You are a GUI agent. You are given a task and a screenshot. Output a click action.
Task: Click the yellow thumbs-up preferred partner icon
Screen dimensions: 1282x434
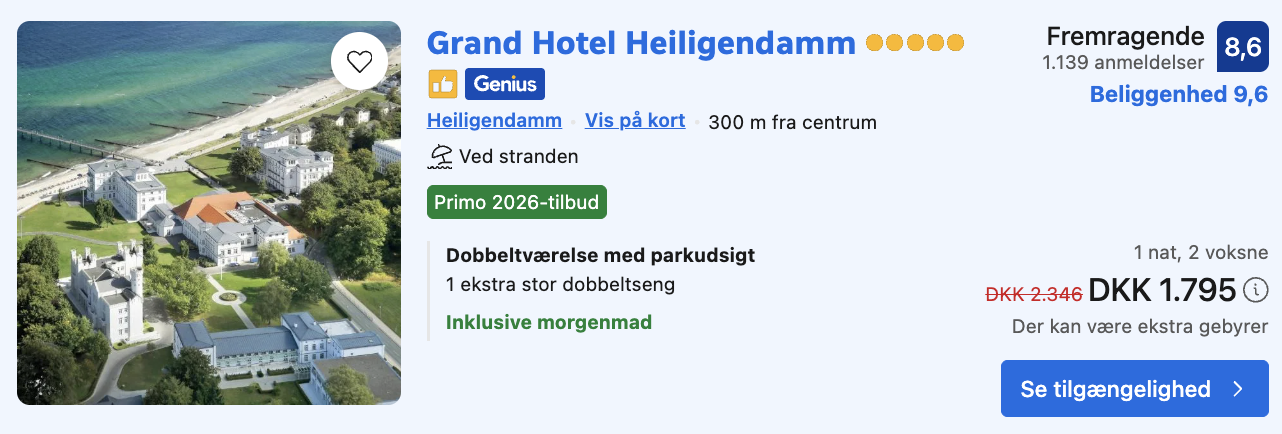pos(442,84)
